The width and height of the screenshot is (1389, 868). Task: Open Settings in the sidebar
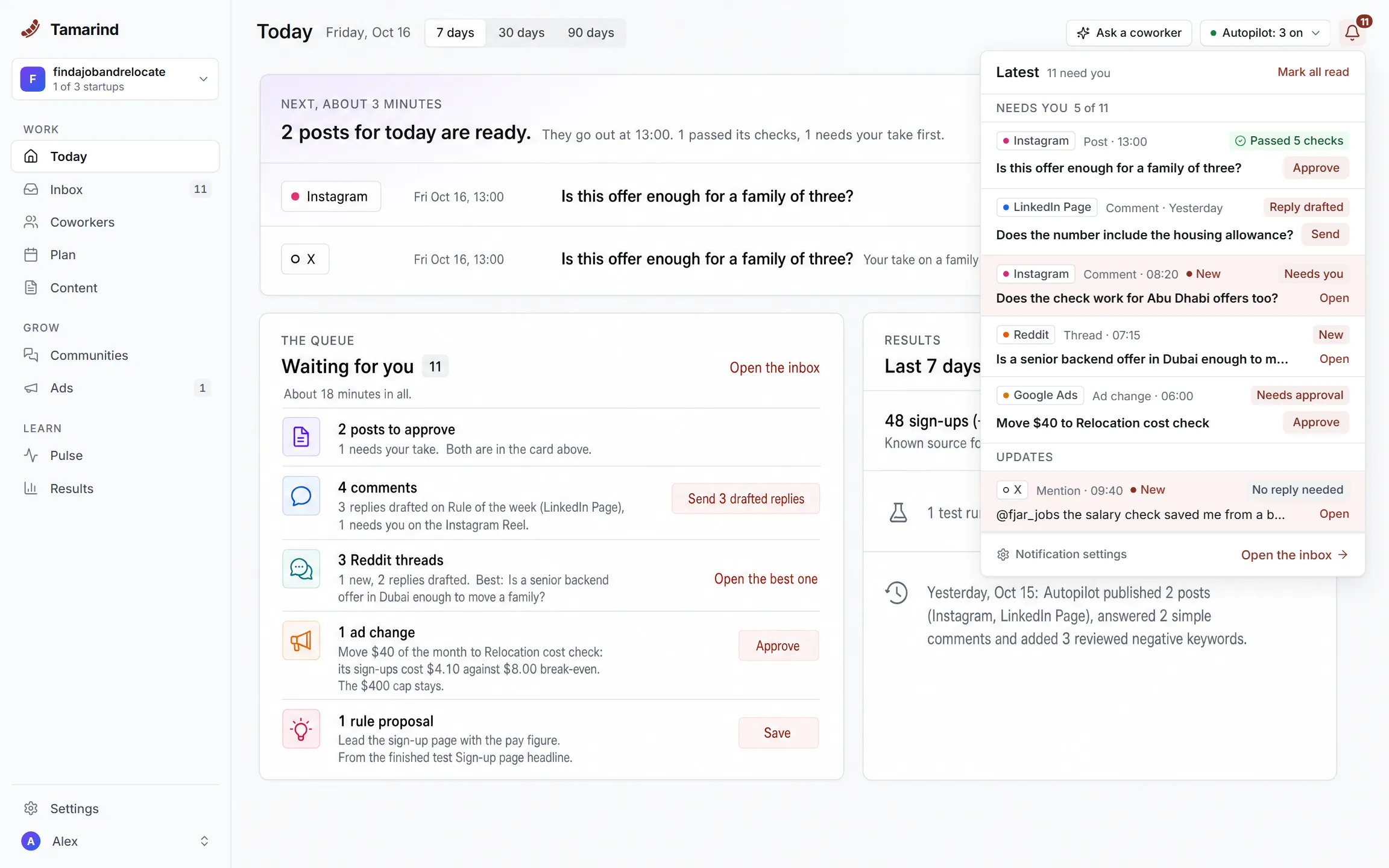click(115, 808)
